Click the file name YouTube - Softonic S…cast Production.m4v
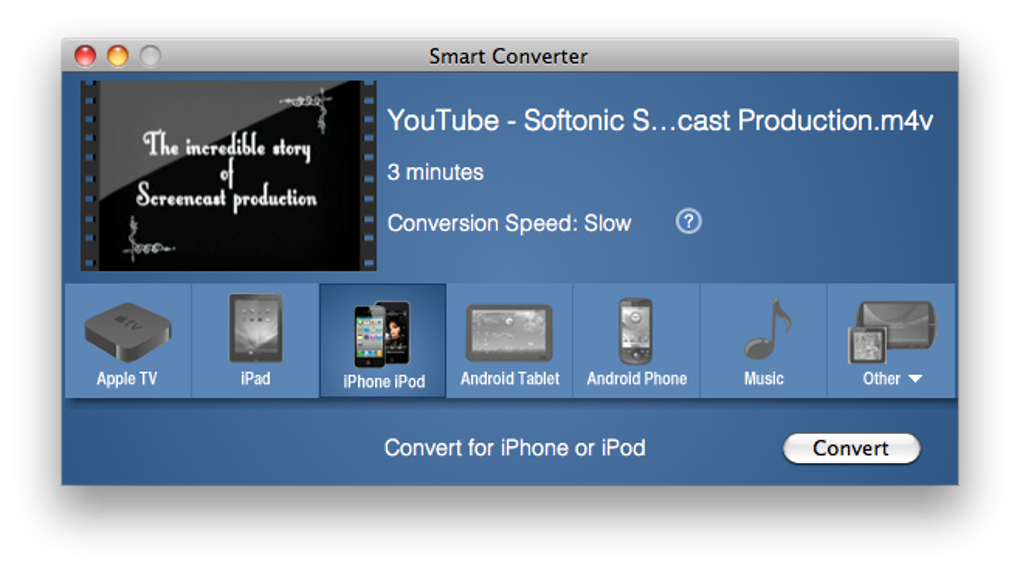This screenshot has height=570, width=1020. (x=660, y=121)
